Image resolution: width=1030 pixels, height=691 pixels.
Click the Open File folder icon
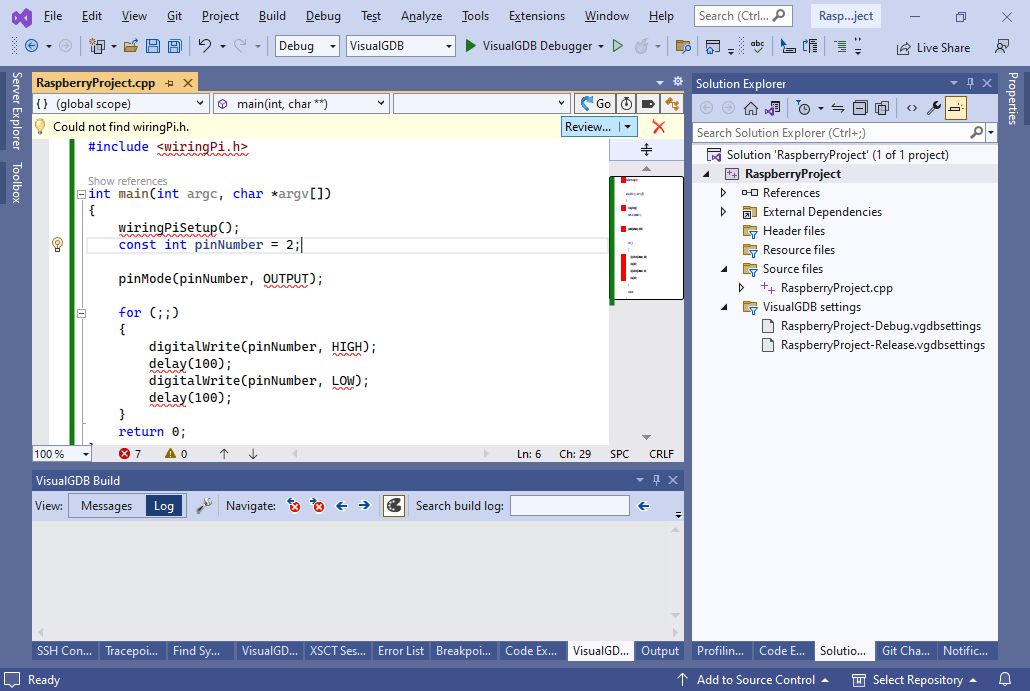pos(131,46)
